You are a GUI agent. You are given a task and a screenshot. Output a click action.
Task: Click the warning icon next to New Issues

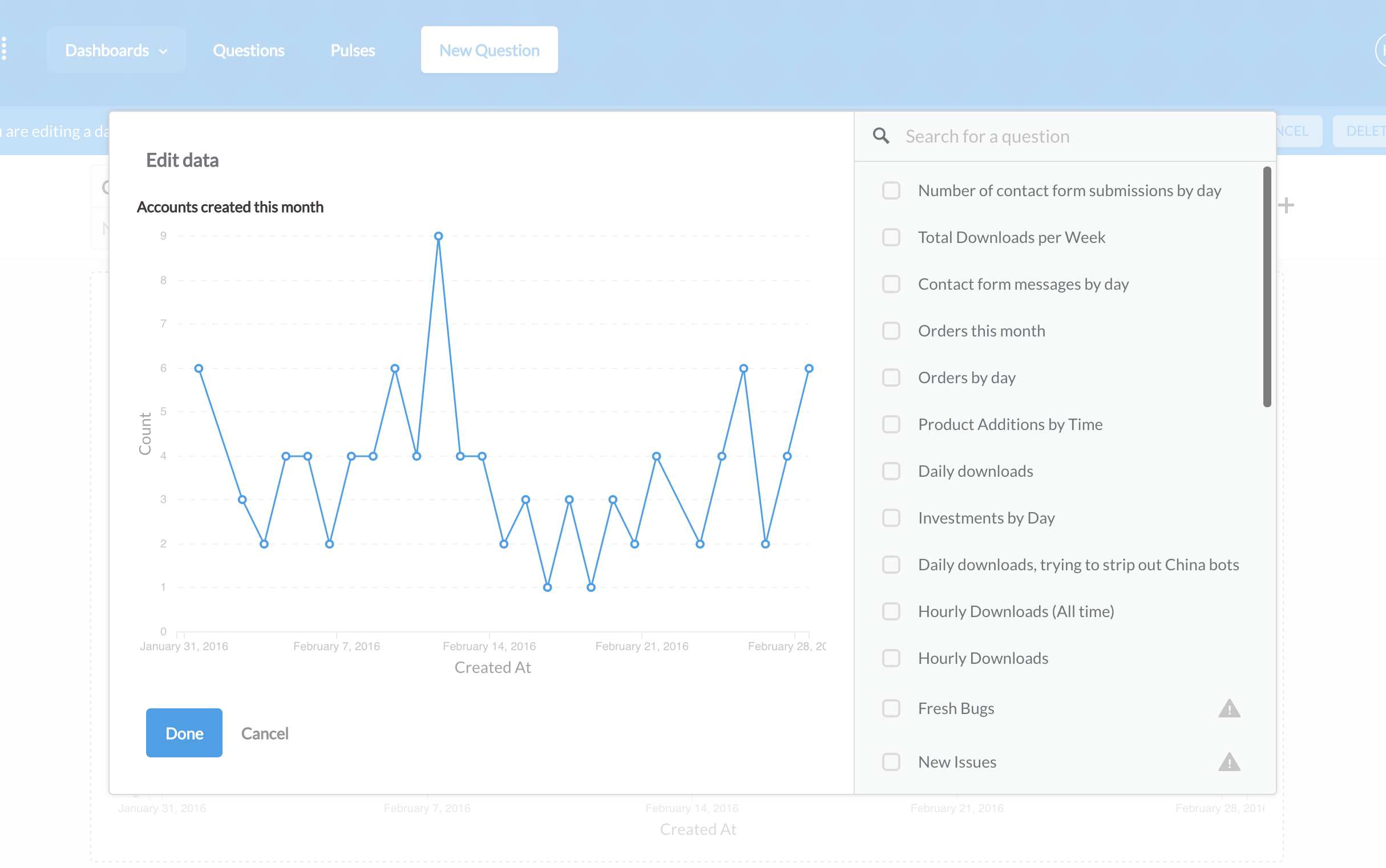1229,762
